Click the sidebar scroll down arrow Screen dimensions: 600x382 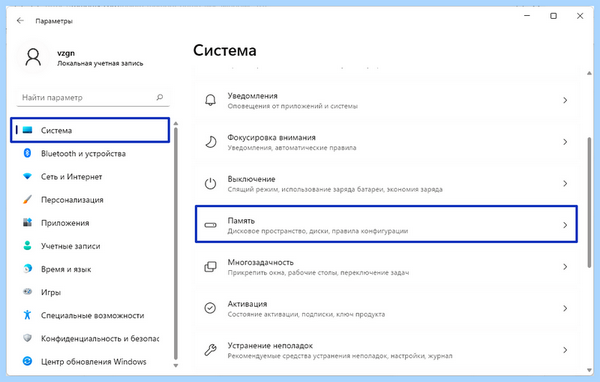[176, 366]
